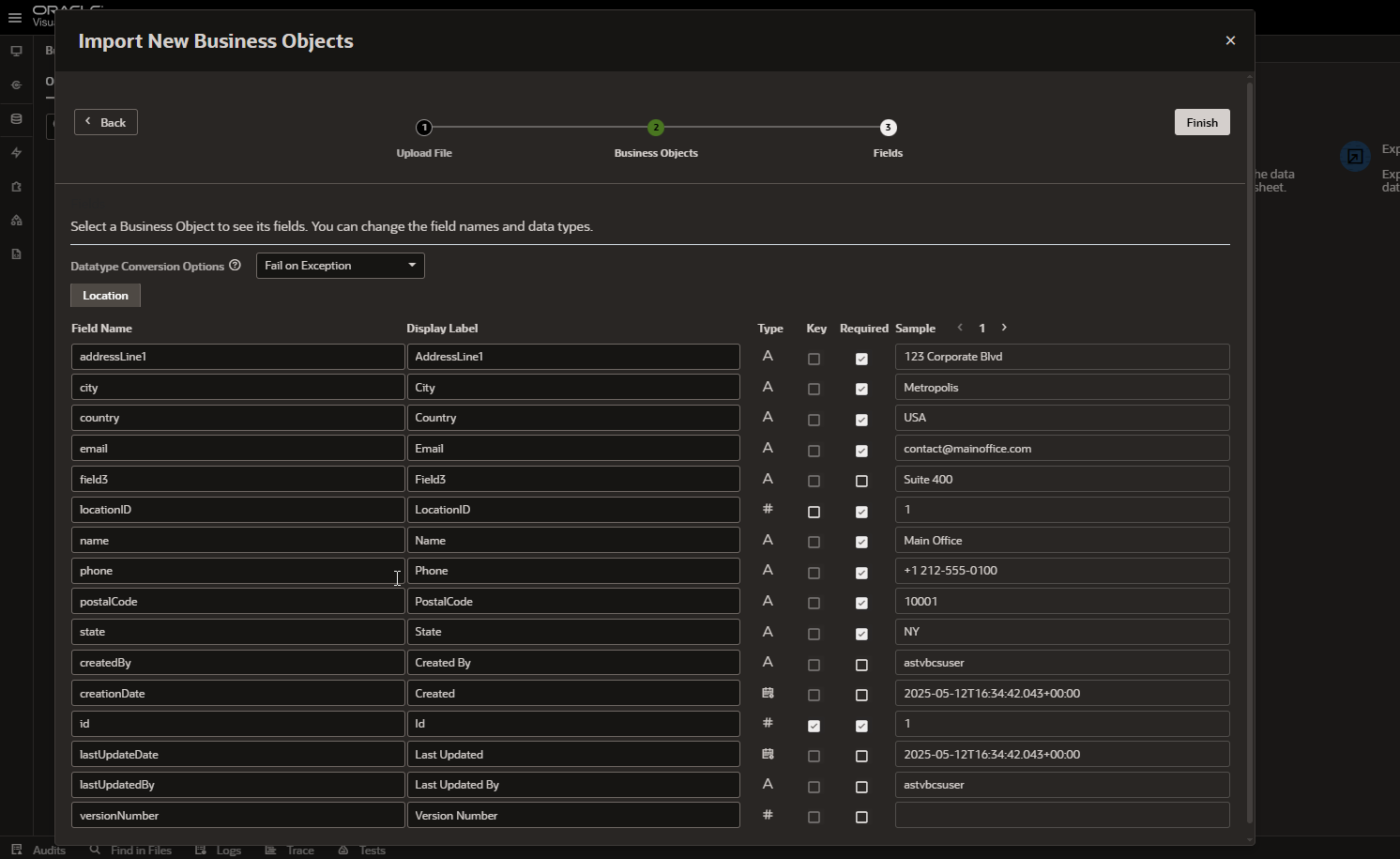Edit the addressLine1 field name input
This screenshot has height=859, width=1400.
(237, 357)
